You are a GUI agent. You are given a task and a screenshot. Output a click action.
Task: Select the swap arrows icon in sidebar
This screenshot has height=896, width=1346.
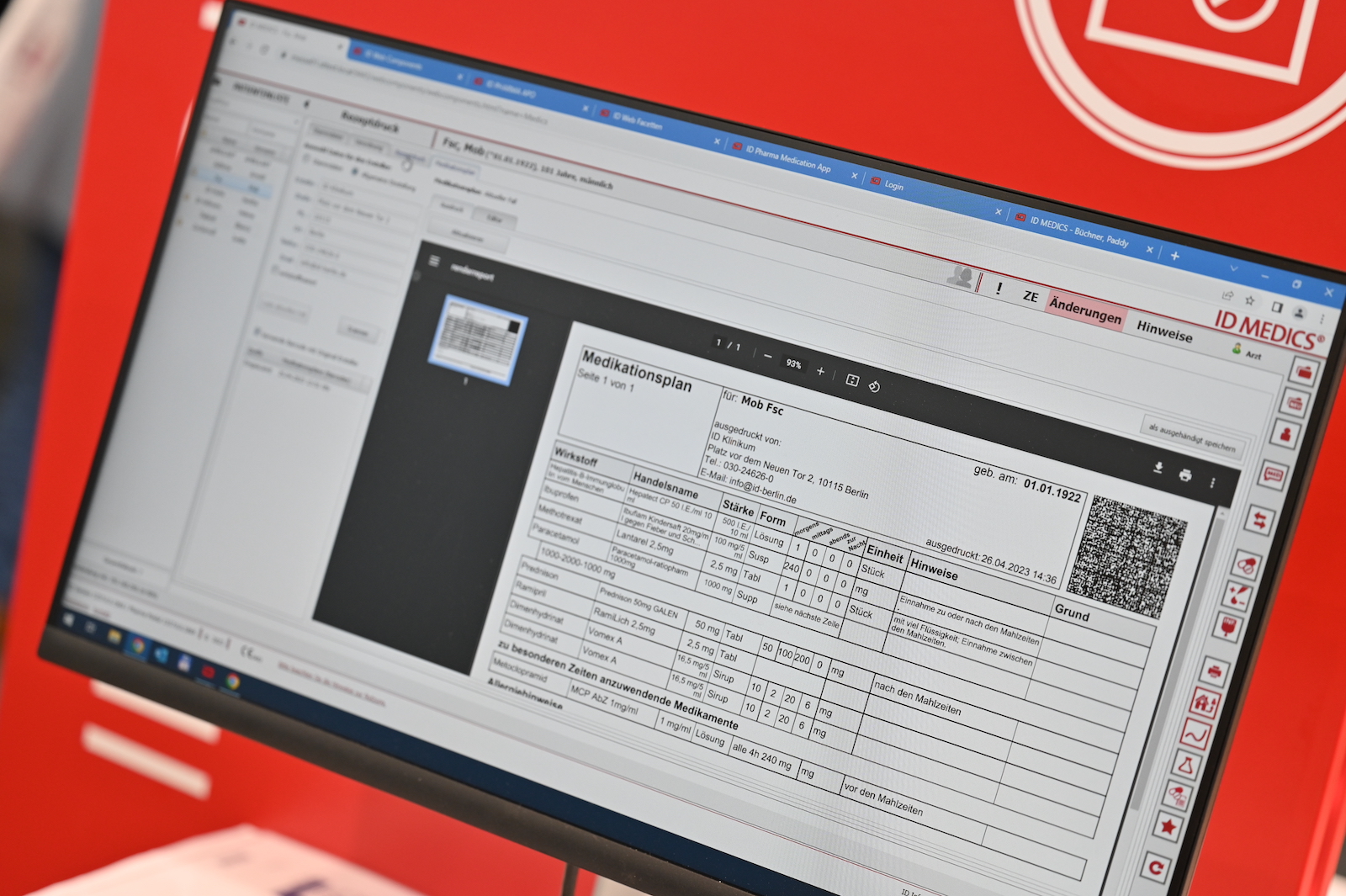1259,521
